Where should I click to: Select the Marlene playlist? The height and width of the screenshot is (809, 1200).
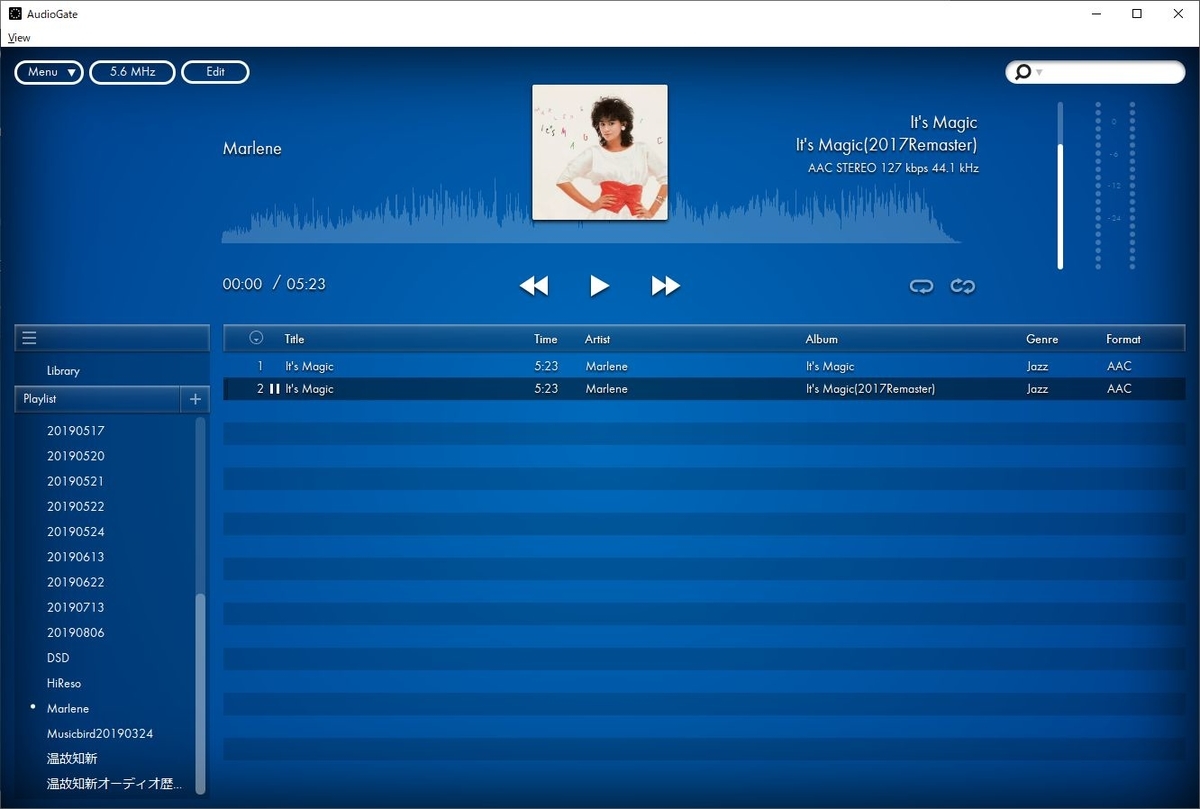[x=68, y=709]
